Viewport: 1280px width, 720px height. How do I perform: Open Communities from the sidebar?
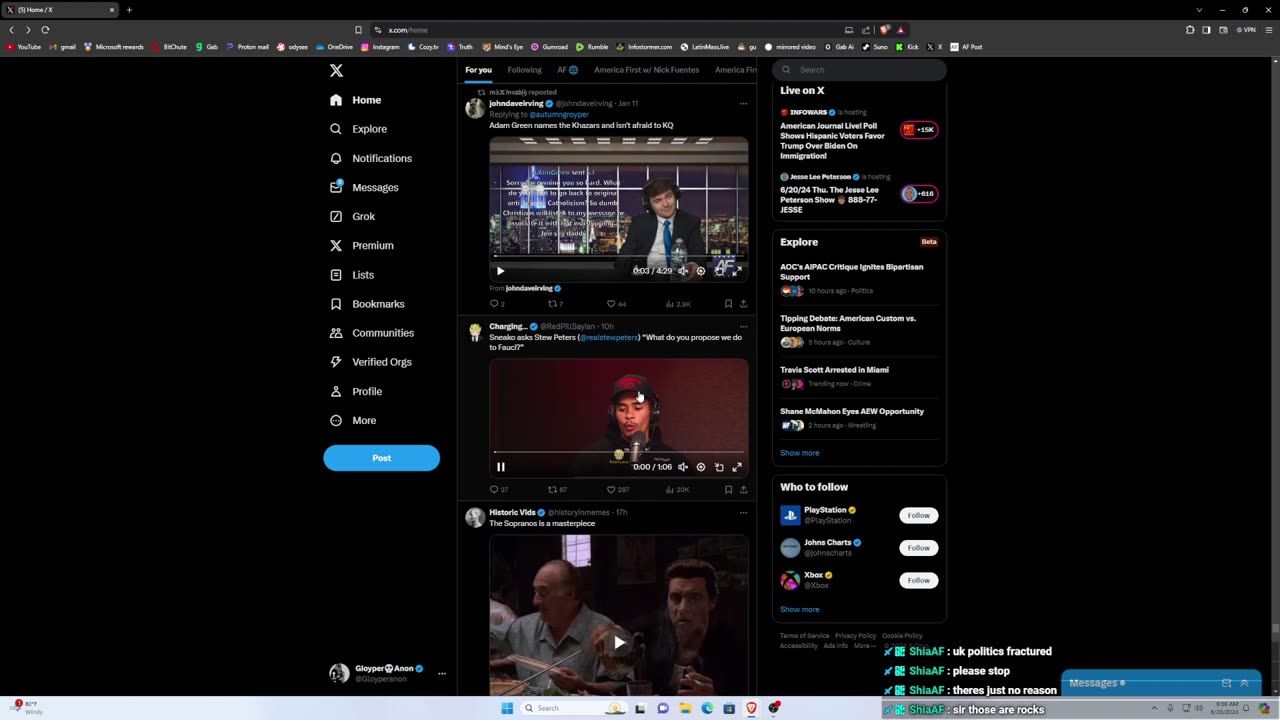click(371, 333)
